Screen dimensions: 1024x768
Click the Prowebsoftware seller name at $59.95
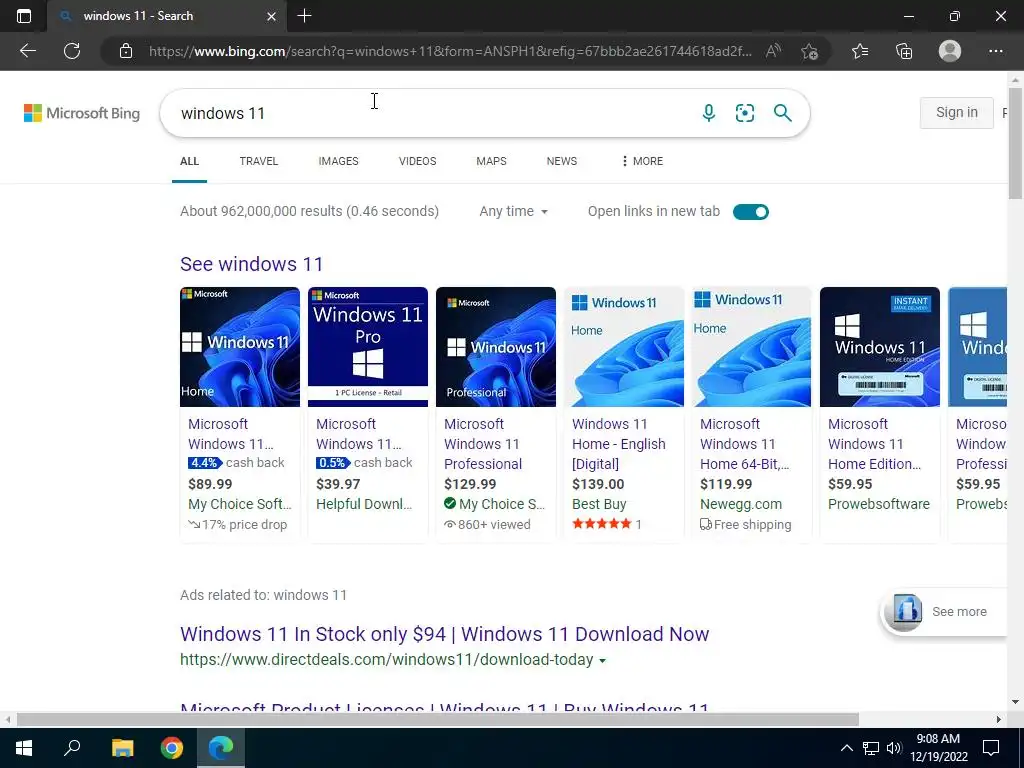click(878, 504)
